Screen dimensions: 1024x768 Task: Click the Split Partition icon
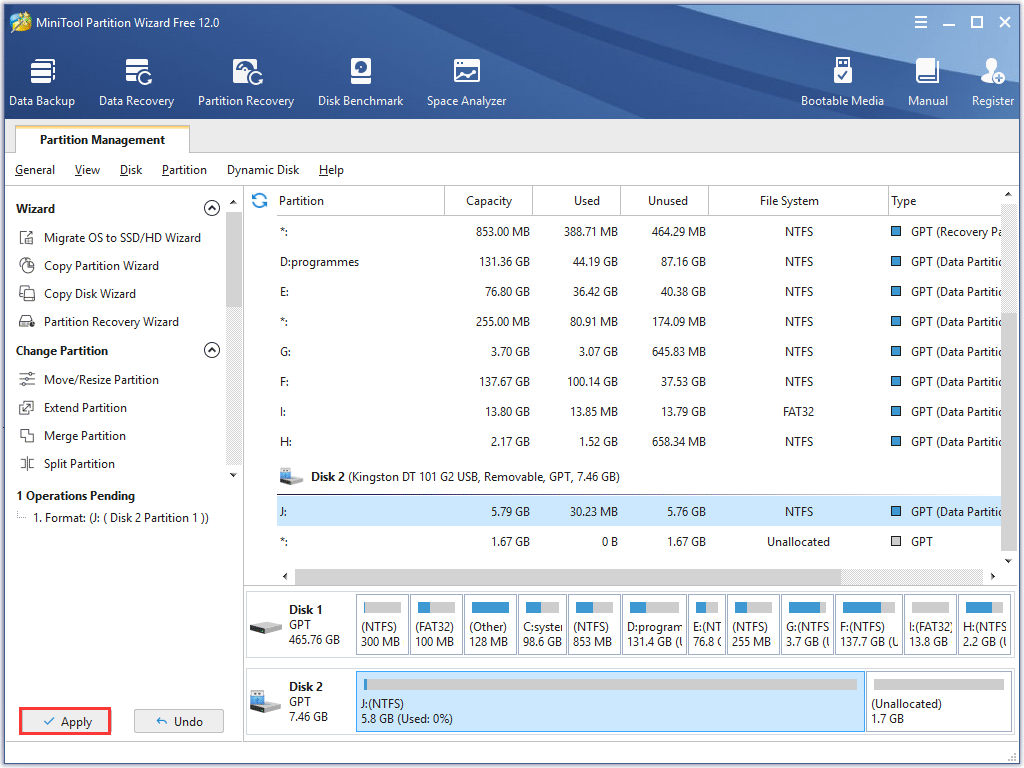coord(27,464)
